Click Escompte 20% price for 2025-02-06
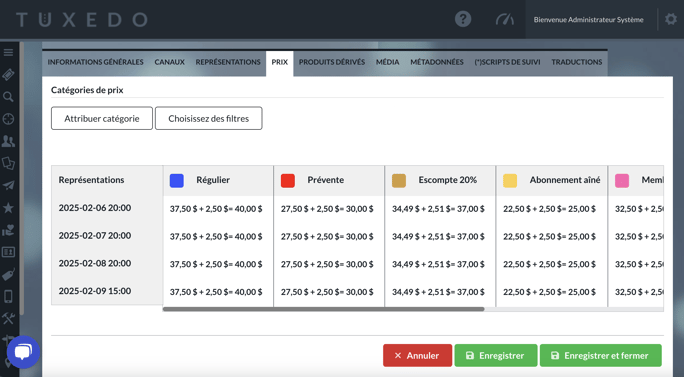Screen dimensions: 684x377 (x=438, y=209)
